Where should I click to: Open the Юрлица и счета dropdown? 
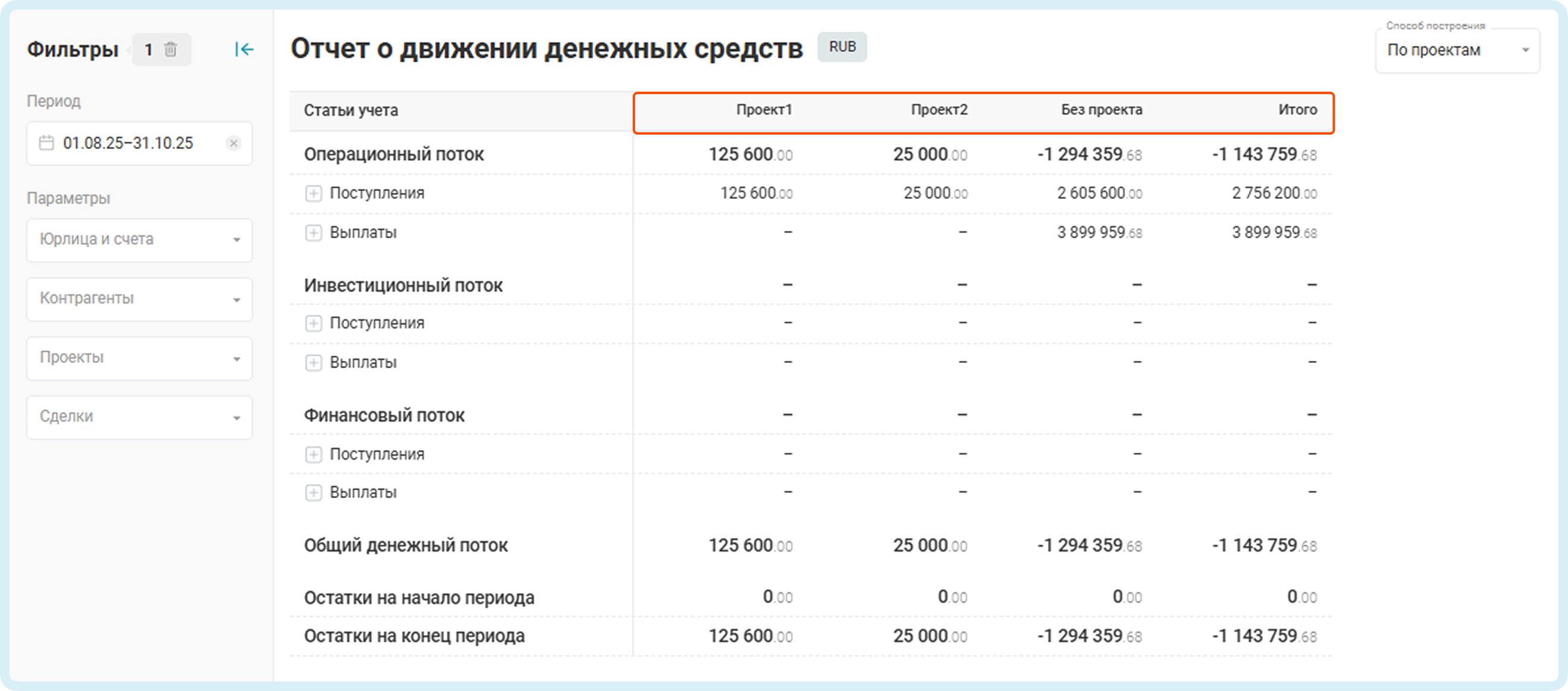click(139, 240)
